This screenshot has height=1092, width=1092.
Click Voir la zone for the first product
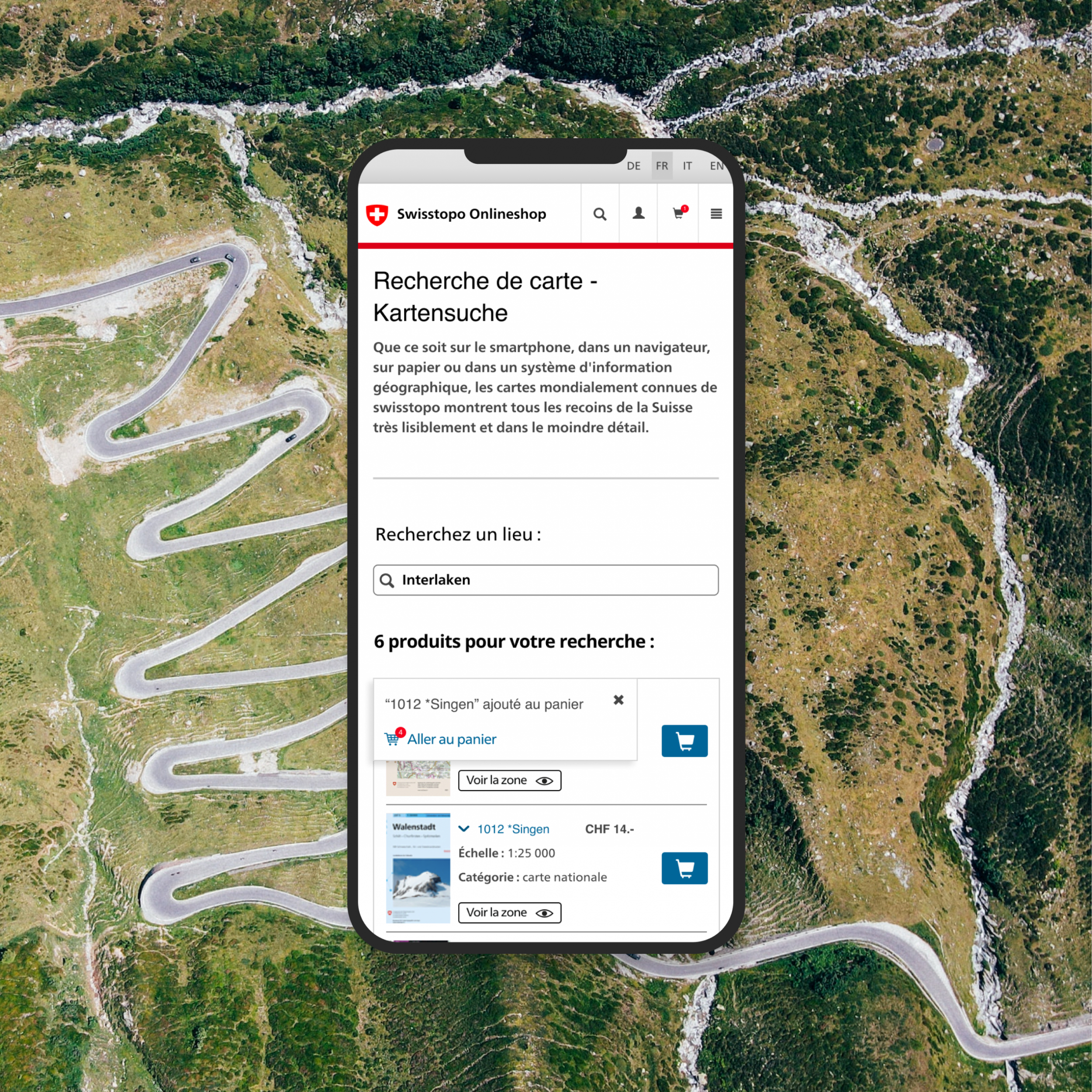point(509,781)
